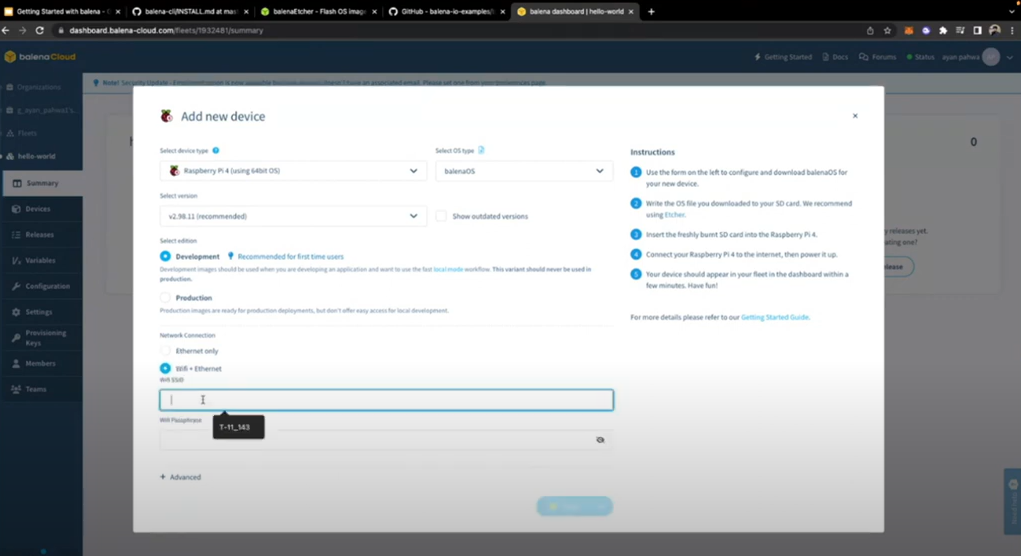Open Summary in the sidebar

pos(42,183)
